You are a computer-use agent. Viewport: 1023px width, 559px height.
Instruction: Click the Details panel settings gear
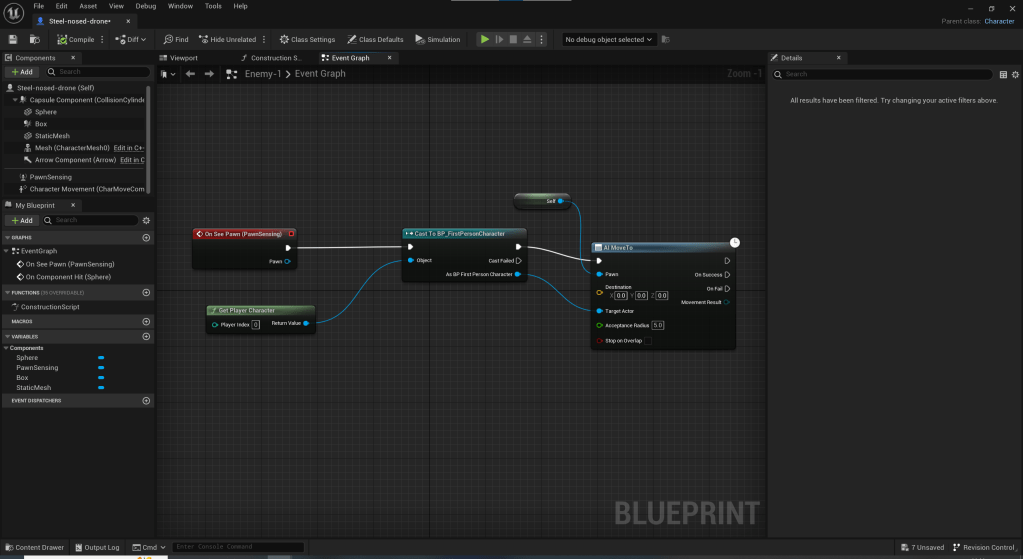1015,74
